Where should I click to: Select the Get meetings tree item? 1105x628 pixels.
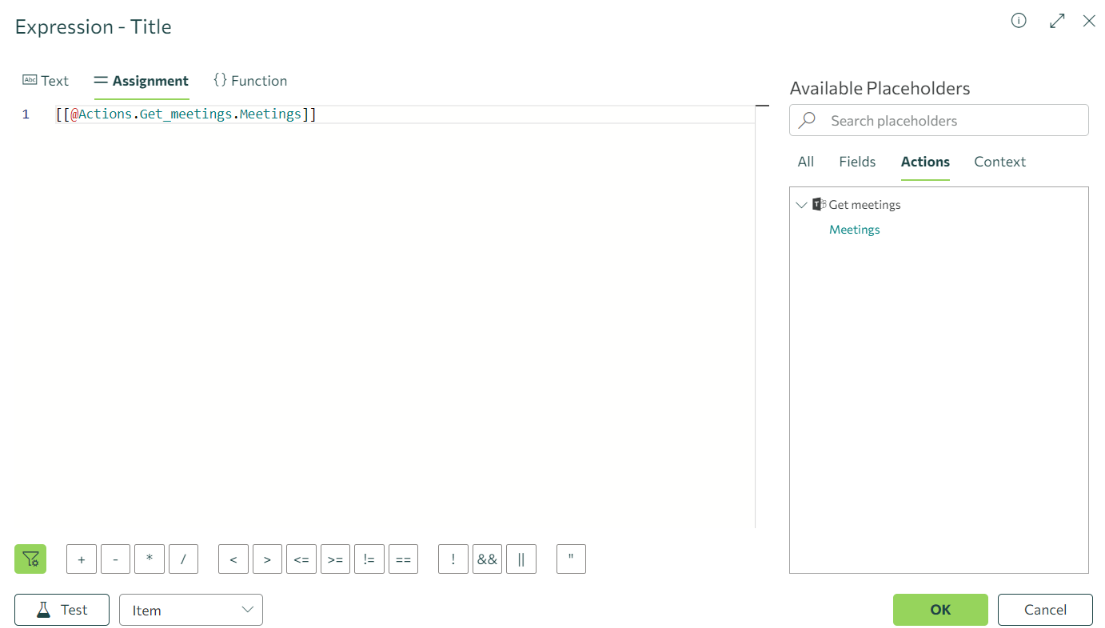click(x=865, y=204)
